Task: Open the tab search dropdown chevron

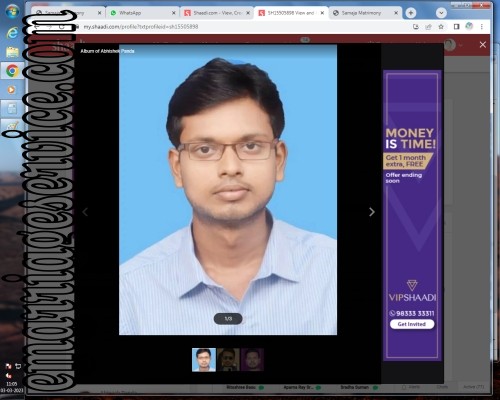Action: (441, 13)
